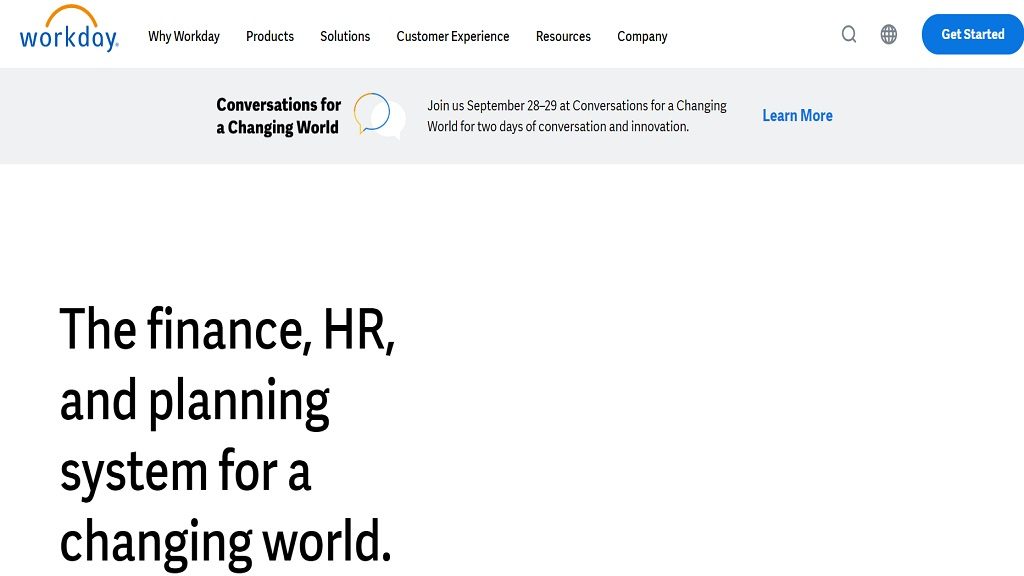Click the 'Join us September 28–29' banner text
Screen dimensions: 1024x576
click(577, 116)
